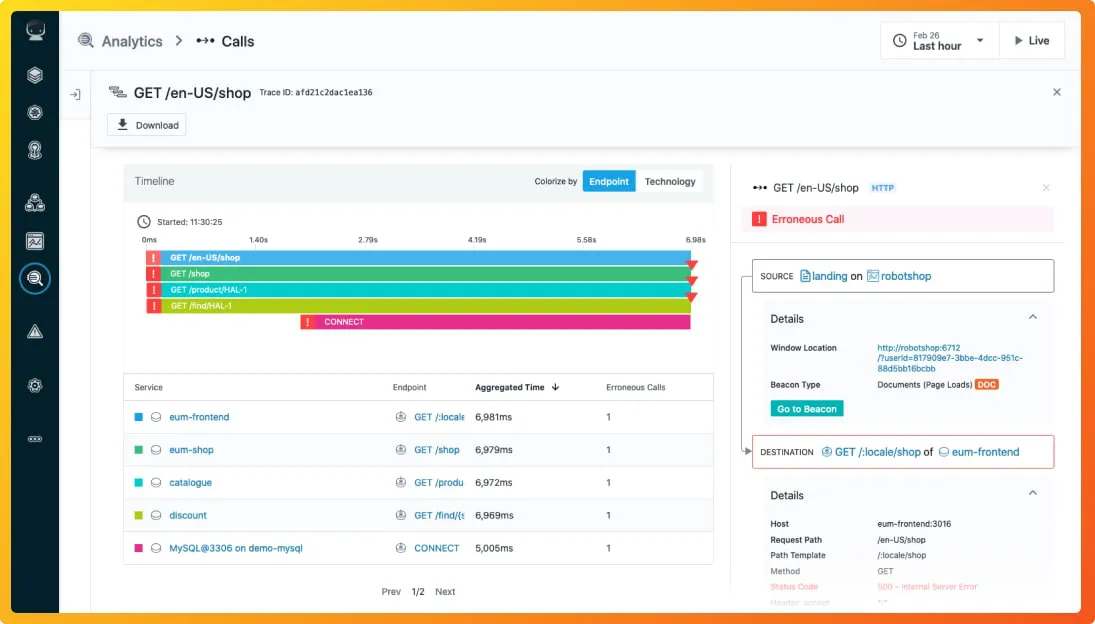Click the 6,981ms aggregated time value
1095x624 pixels.
[494, 417]
